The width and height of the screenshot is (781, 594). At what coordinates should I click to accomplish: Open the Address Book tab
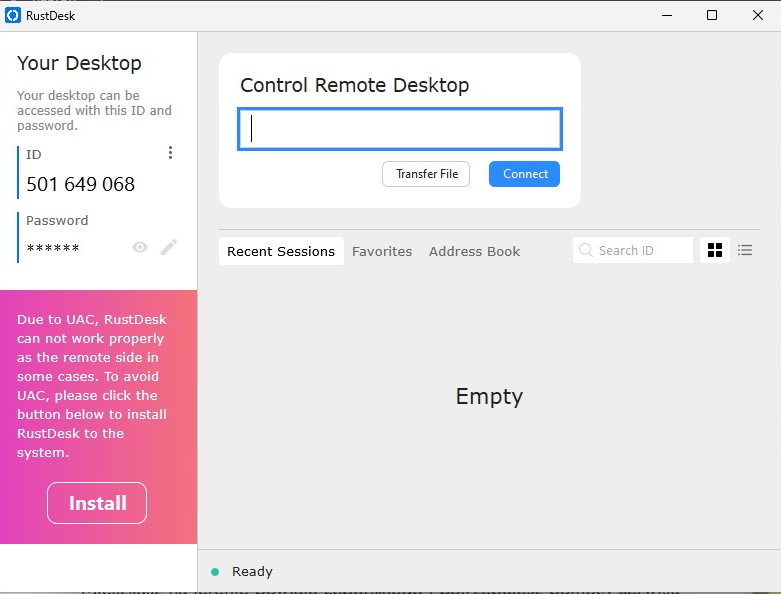[x=474, y=251]
